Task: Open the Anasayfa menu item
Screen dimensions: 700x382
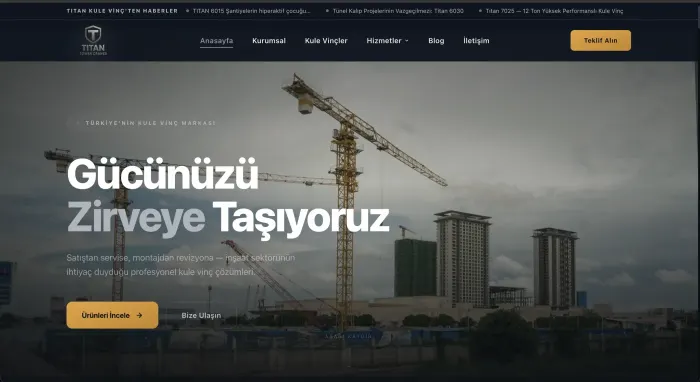Action: [x=217, y=41]
